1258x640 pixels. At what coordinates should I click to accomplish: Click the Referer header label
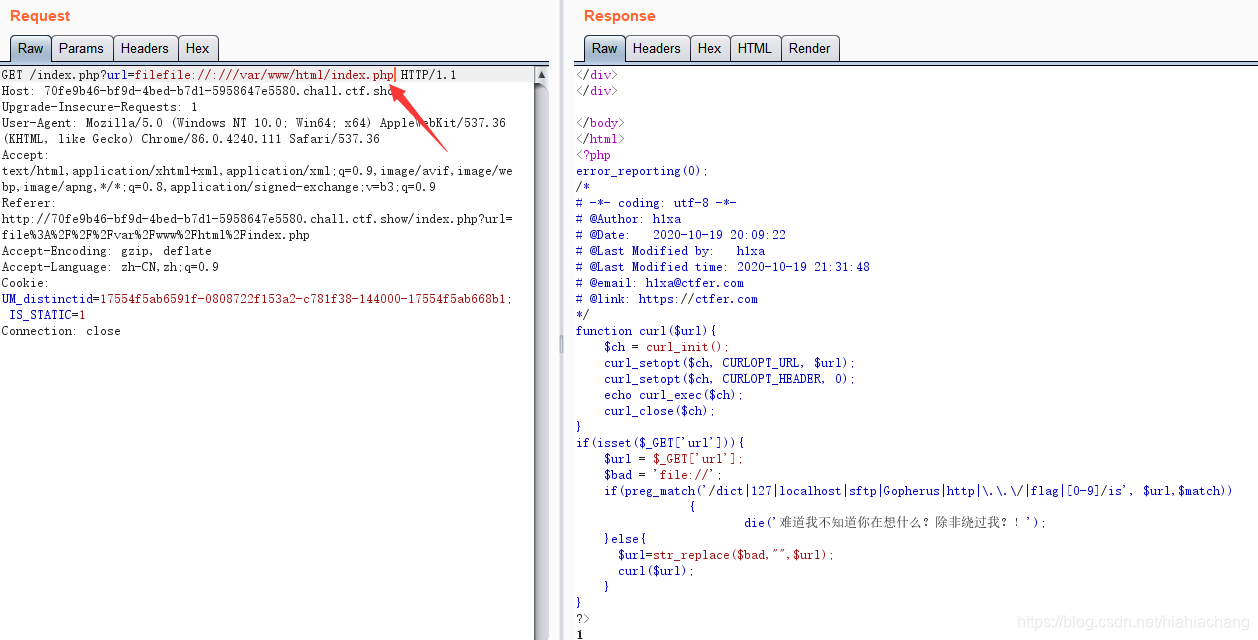[29, 203]
